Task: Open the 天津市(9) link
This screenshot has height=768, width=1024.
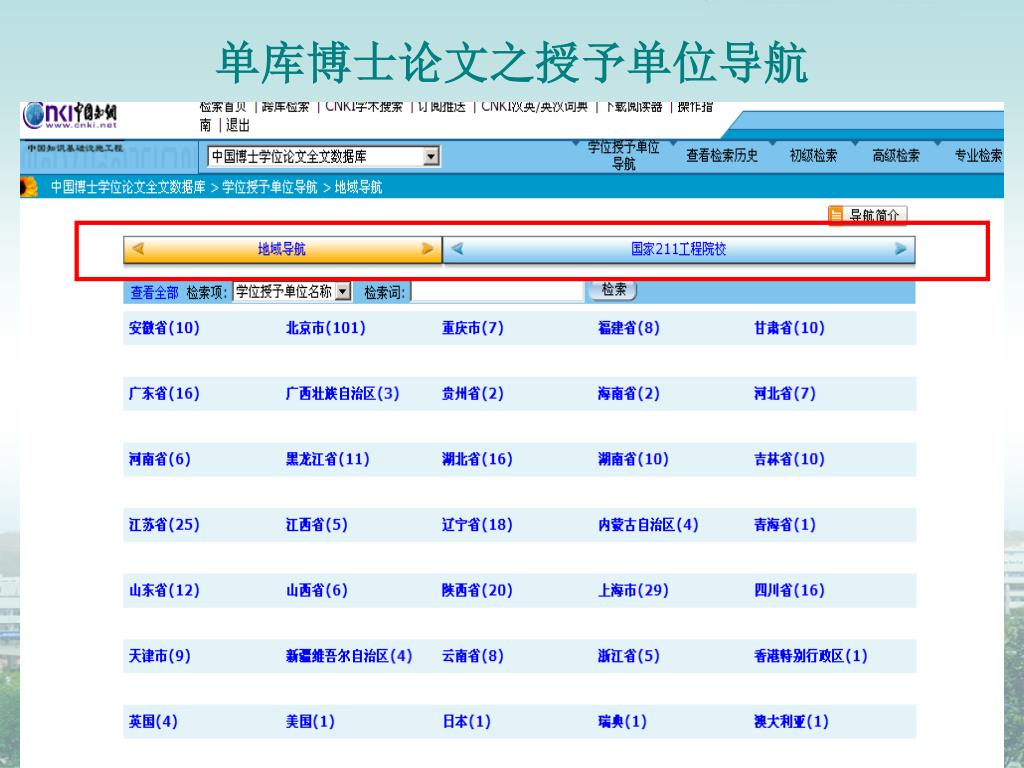Action: click(159, 656)
